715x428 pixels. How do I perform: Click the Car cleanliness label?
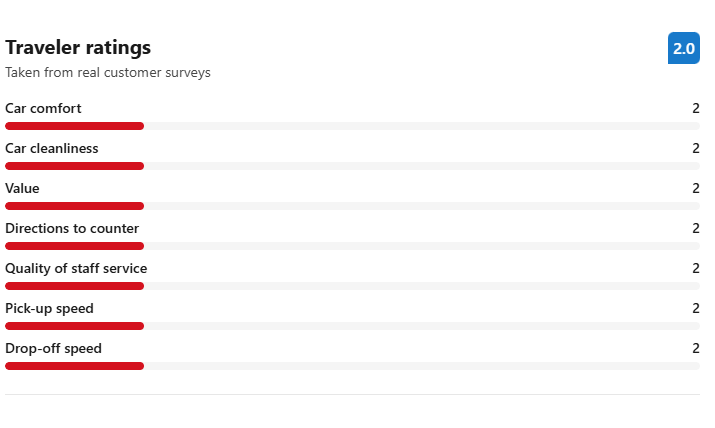(x=52, y=148)
